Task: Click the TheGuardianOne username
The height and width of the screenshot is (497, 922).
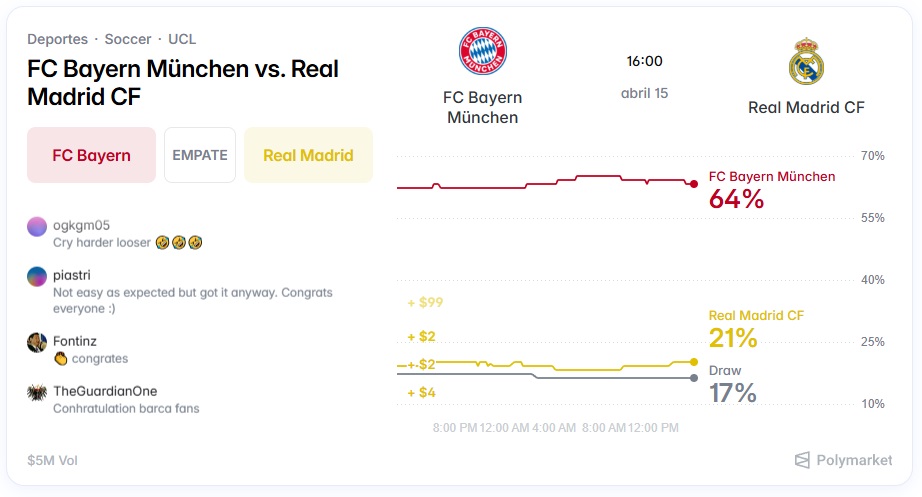Action: pyautogui.click(x=105, y=391)
